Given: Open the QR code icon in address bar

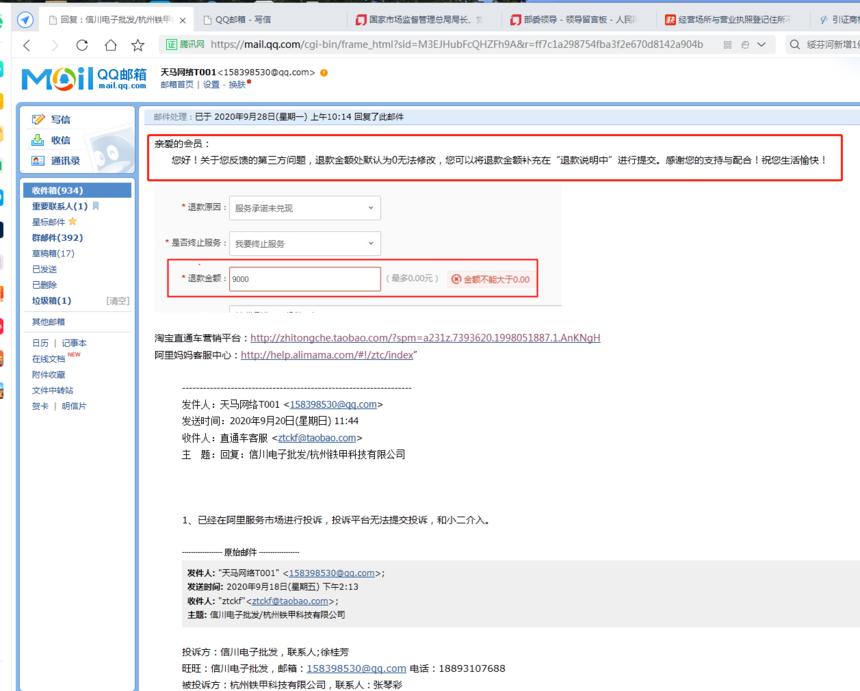Looking at the screenshot, I should (727, 45).
